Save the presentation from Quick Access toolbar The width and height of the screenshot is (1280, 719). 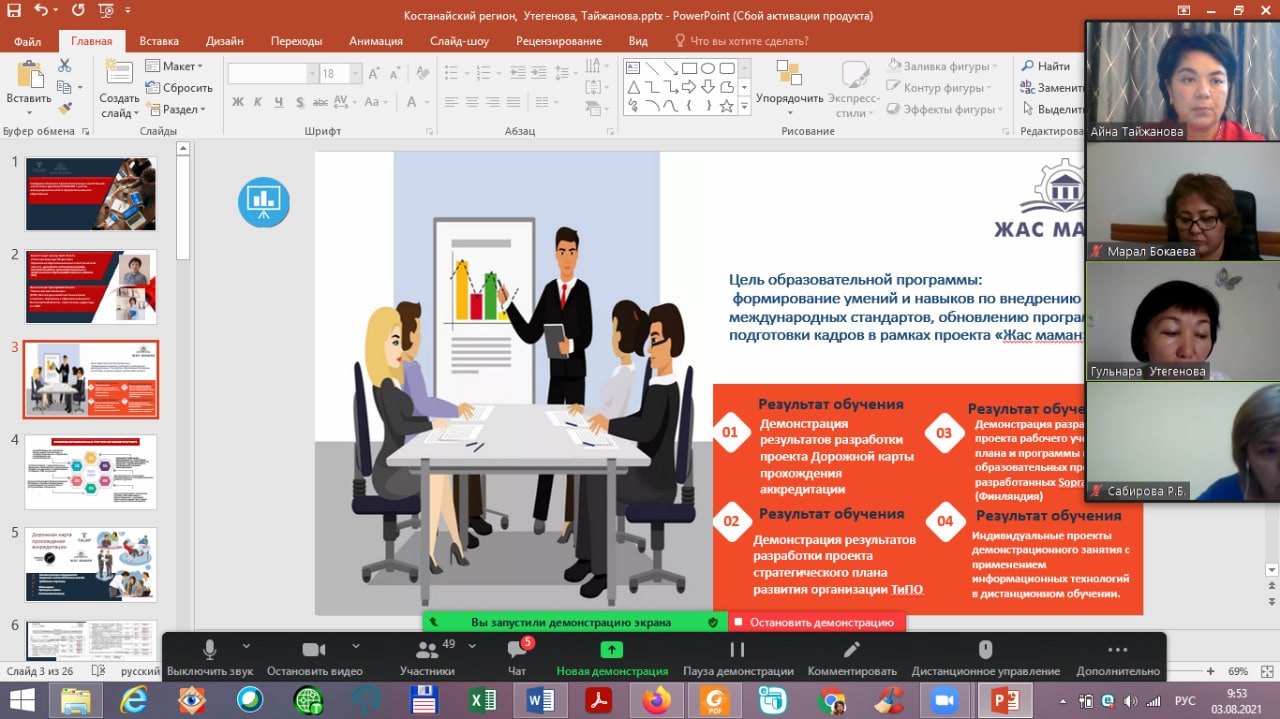[13, 12]
